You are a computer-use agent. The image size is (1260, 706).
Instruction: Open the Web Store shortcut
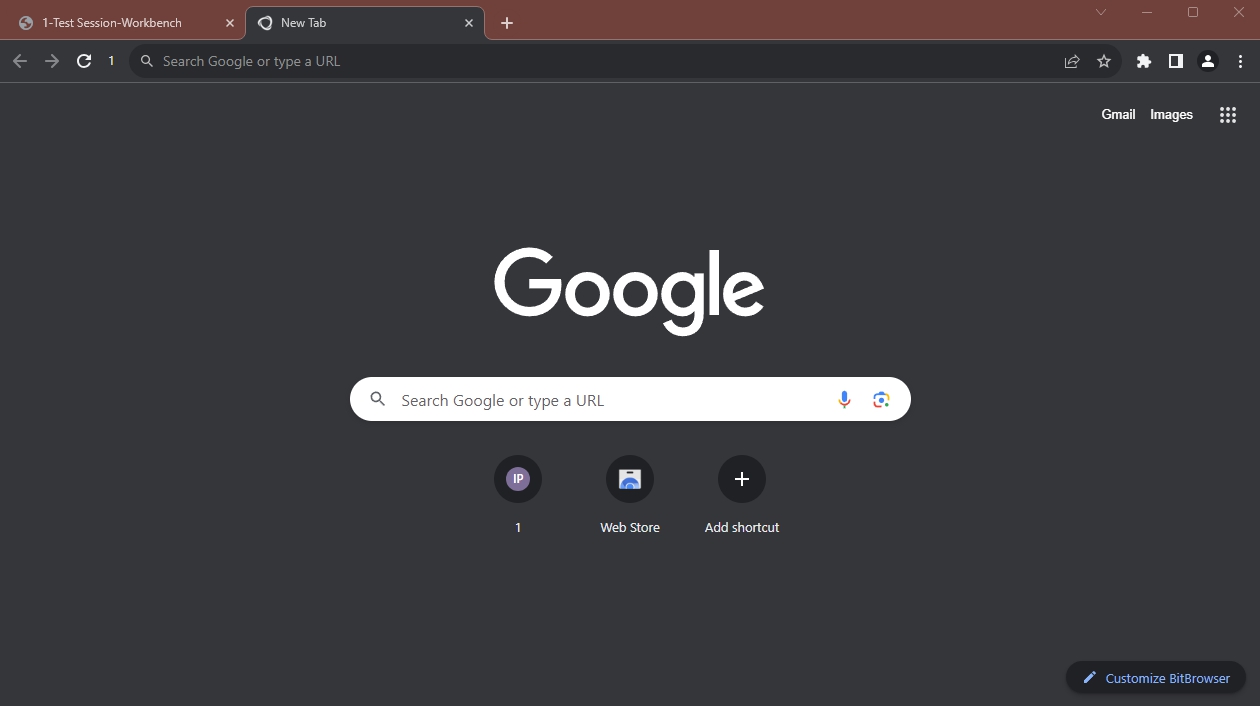(630, 496)
